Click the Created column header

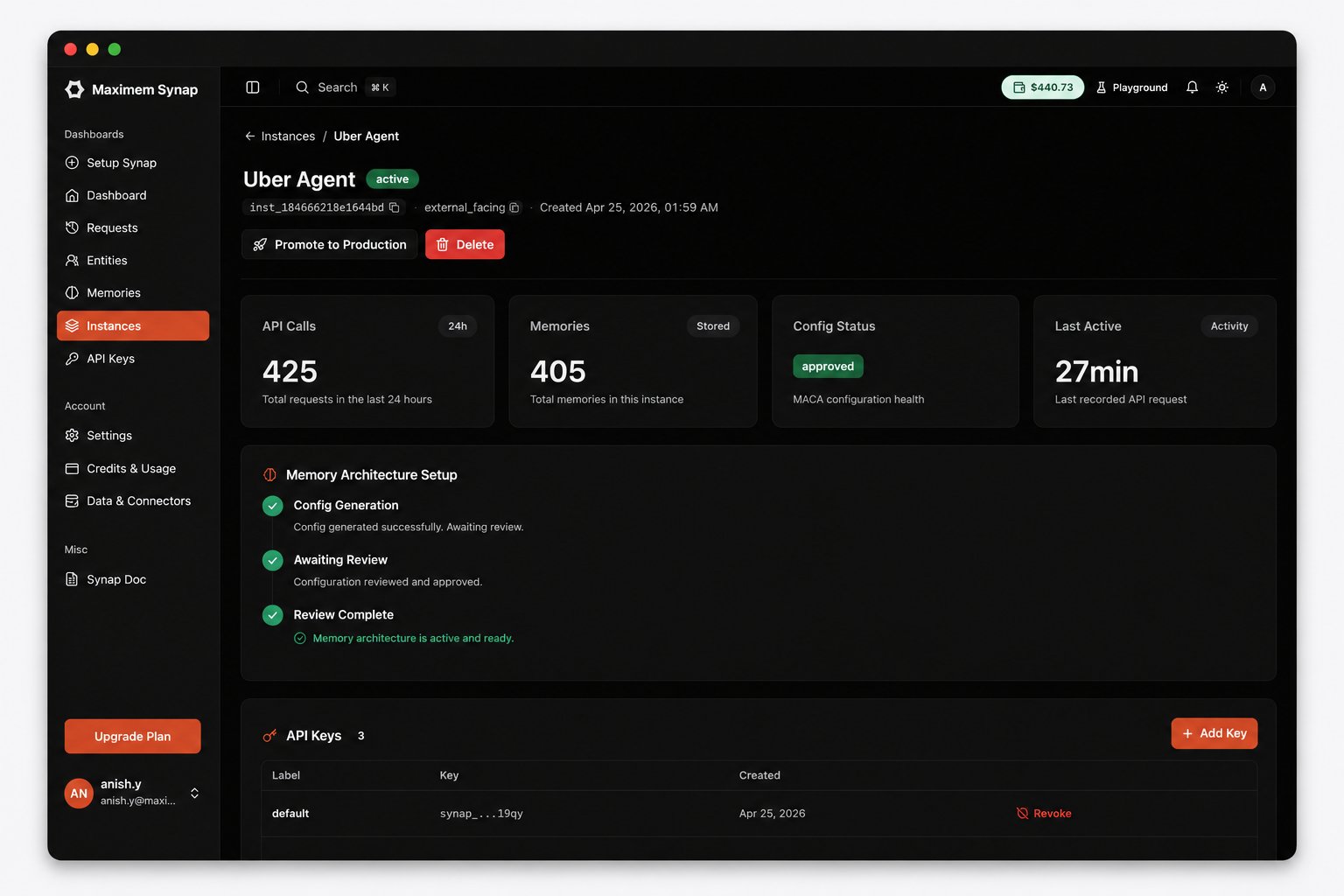[759, 775]
